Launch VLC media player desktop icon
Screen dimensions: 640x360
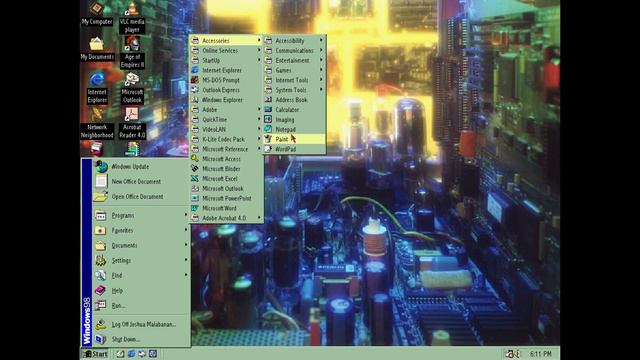pos(132,17)
